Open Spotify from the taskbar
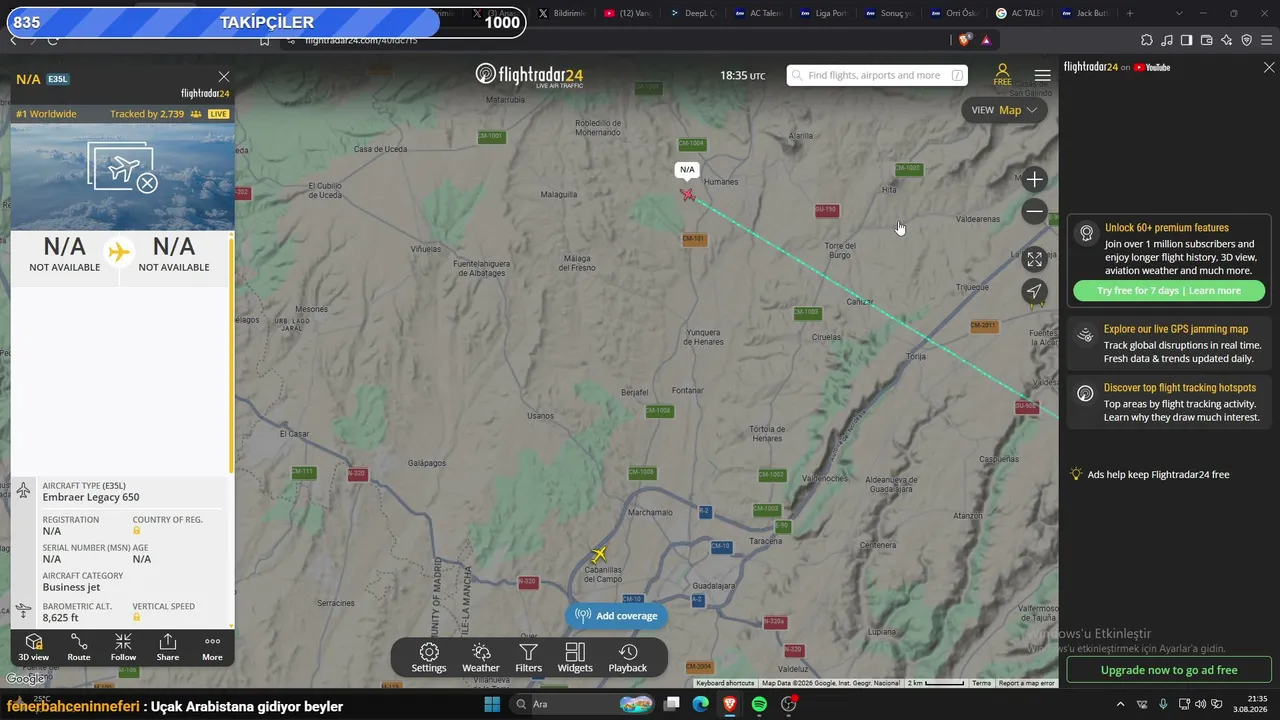This screenshot has height=720, width=1280. click(x=759, y=704)
